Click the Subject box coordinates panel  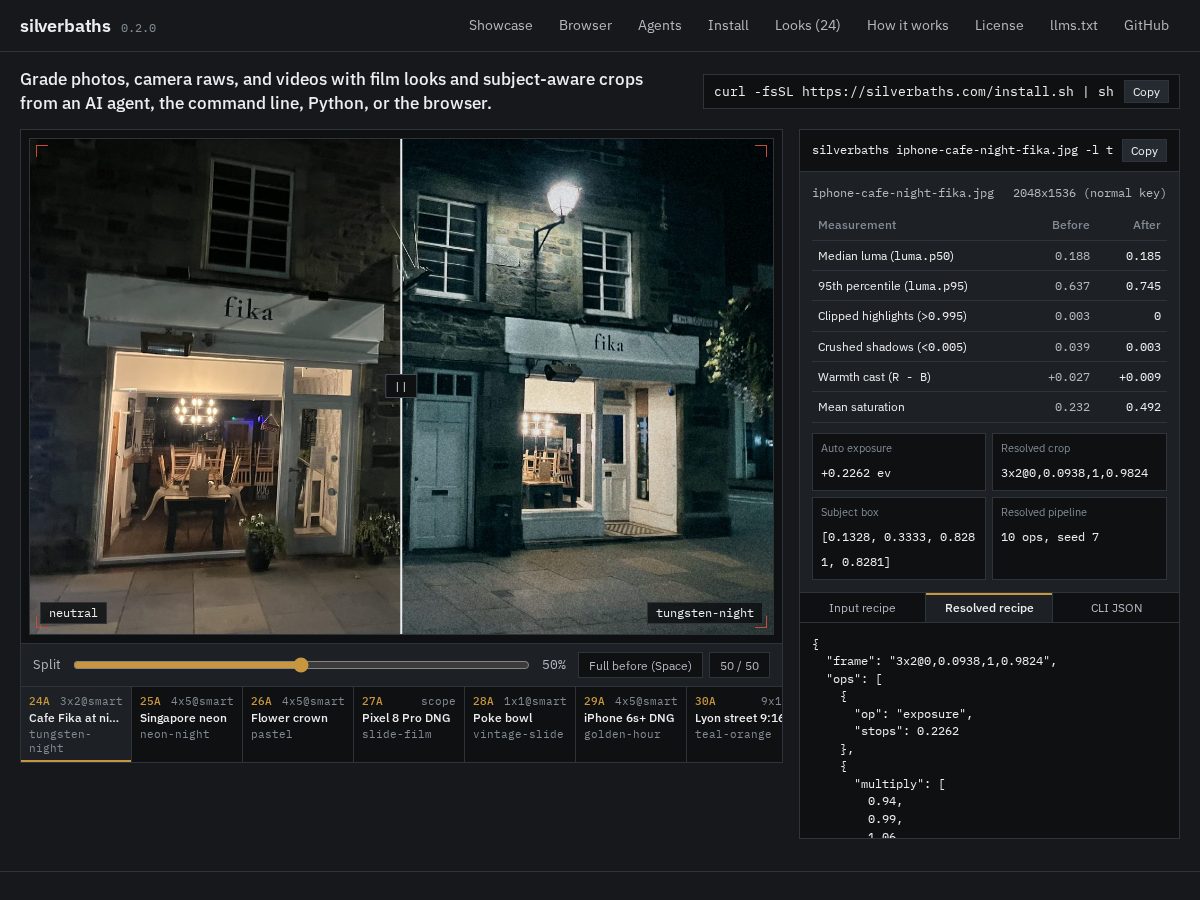pos(899,538)
